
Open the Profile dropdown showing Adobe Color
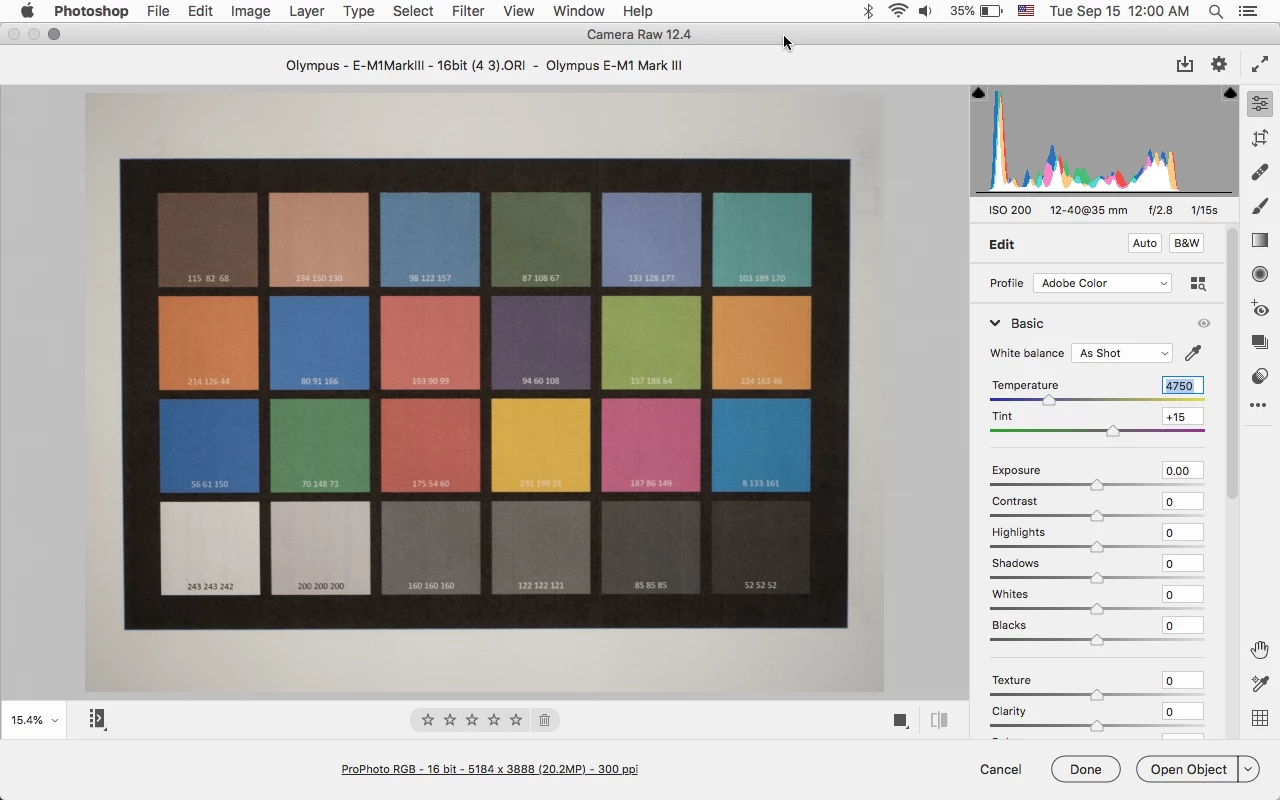point(1102,283)
